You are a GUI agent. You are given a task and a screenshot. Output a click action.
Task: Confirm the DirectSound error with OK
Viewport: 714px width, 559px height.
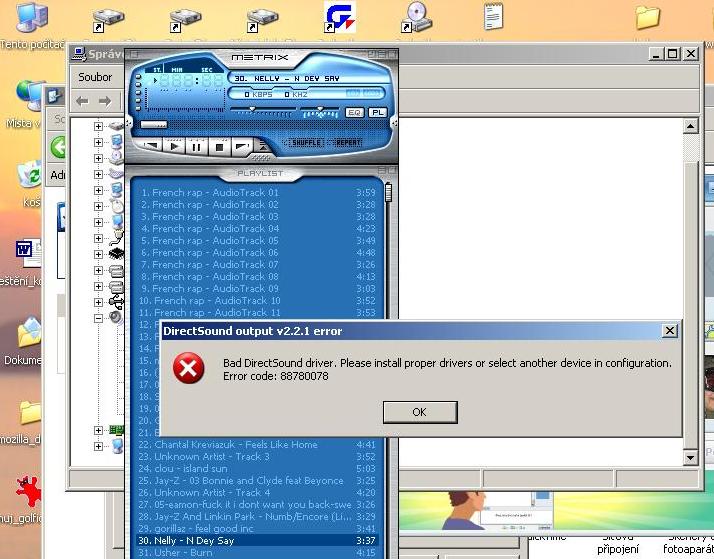pos(420,412)
